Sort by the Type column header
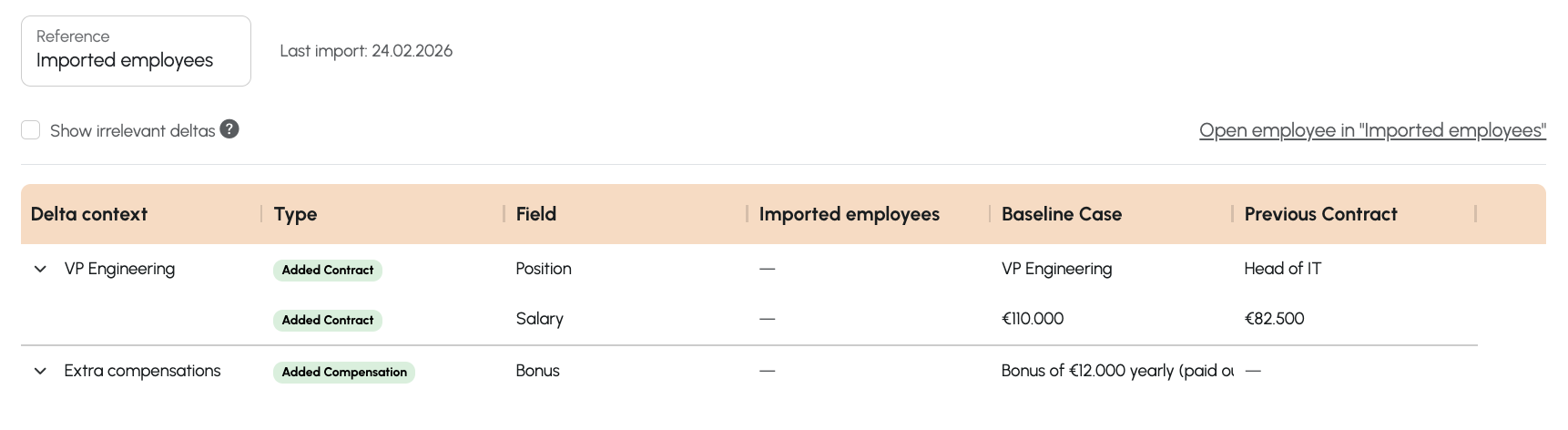This screenshot has height=430, width=1568. point(295,214)
